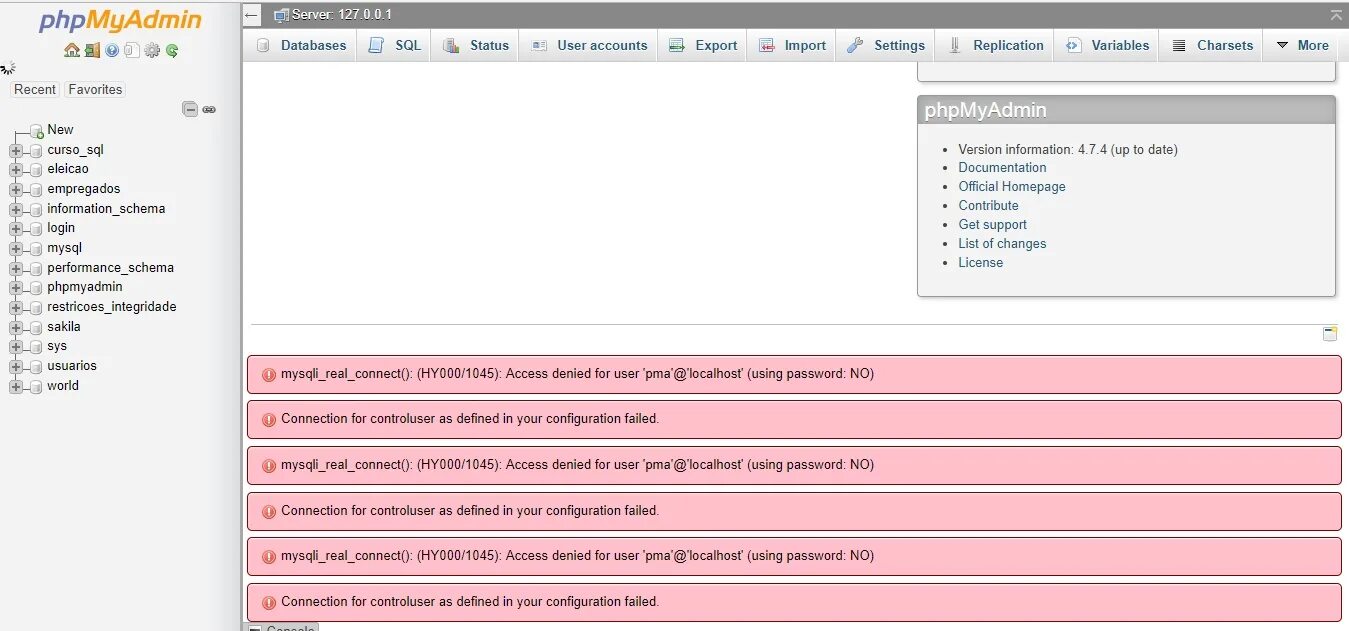This screenshot has height=631, width=1349.
Task: Open the More dropdown menu
Action: click(1302, 45)
